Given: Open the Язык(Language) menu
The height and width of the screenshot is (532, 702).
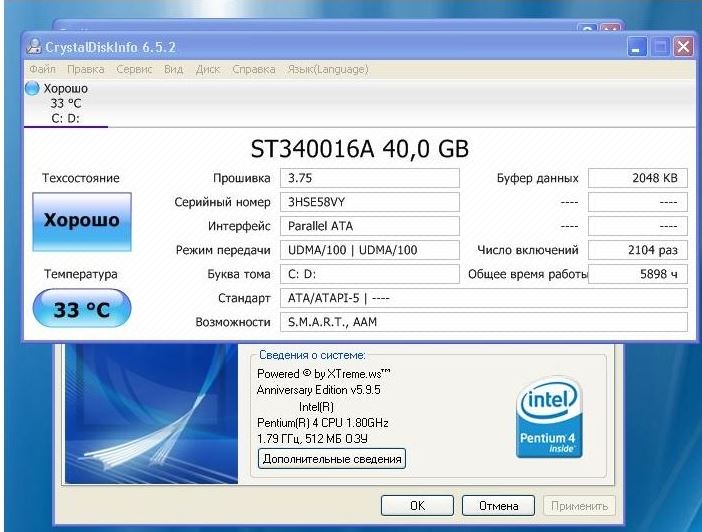Looking at the screenshot, I should point(328,69).
